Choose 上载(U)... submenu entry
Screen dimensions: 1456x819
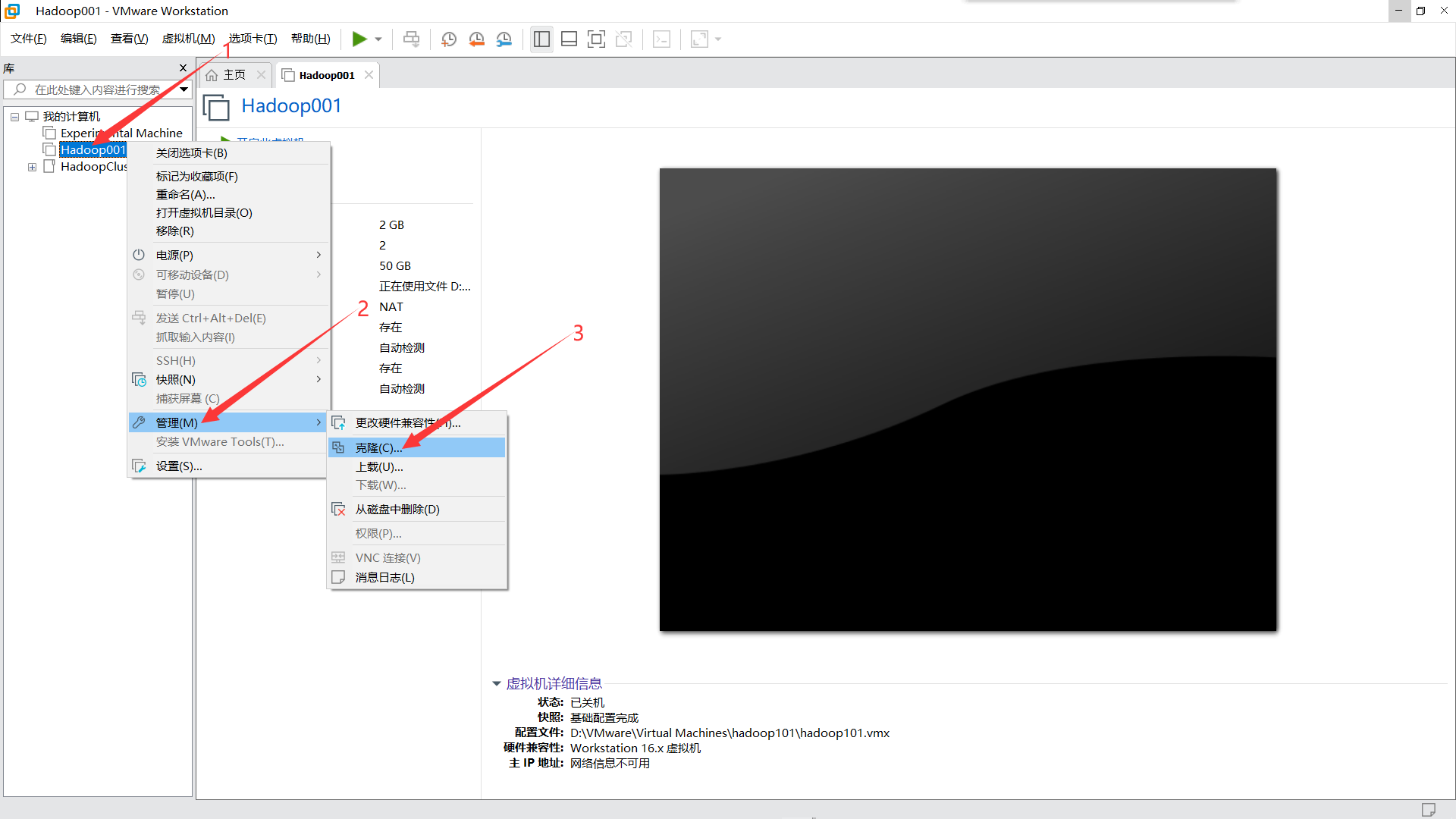pyautogui.click(x=417, y=466)
